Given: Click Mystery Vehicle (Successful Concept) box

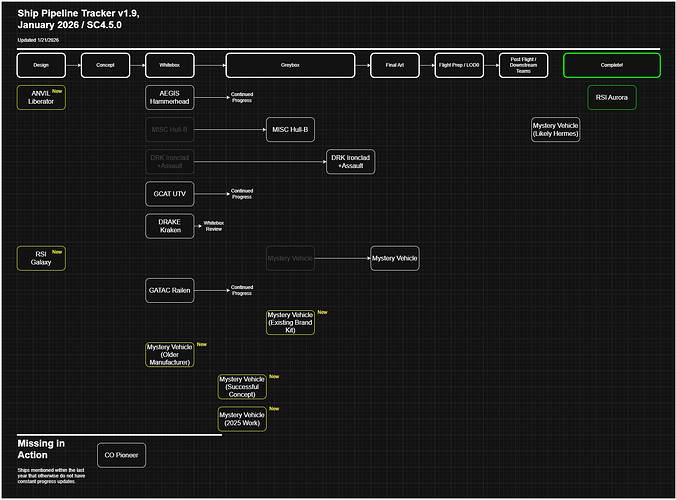Looking at the screenshot, I should pos(242,386).
